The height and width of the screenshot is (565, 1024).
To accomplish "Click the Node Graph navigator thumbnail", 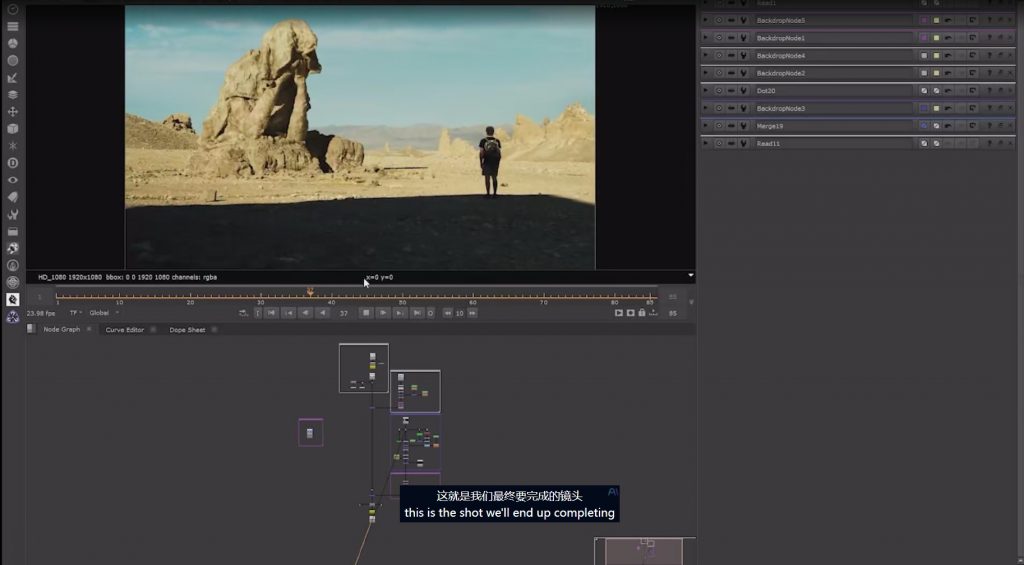I will 645,551.
